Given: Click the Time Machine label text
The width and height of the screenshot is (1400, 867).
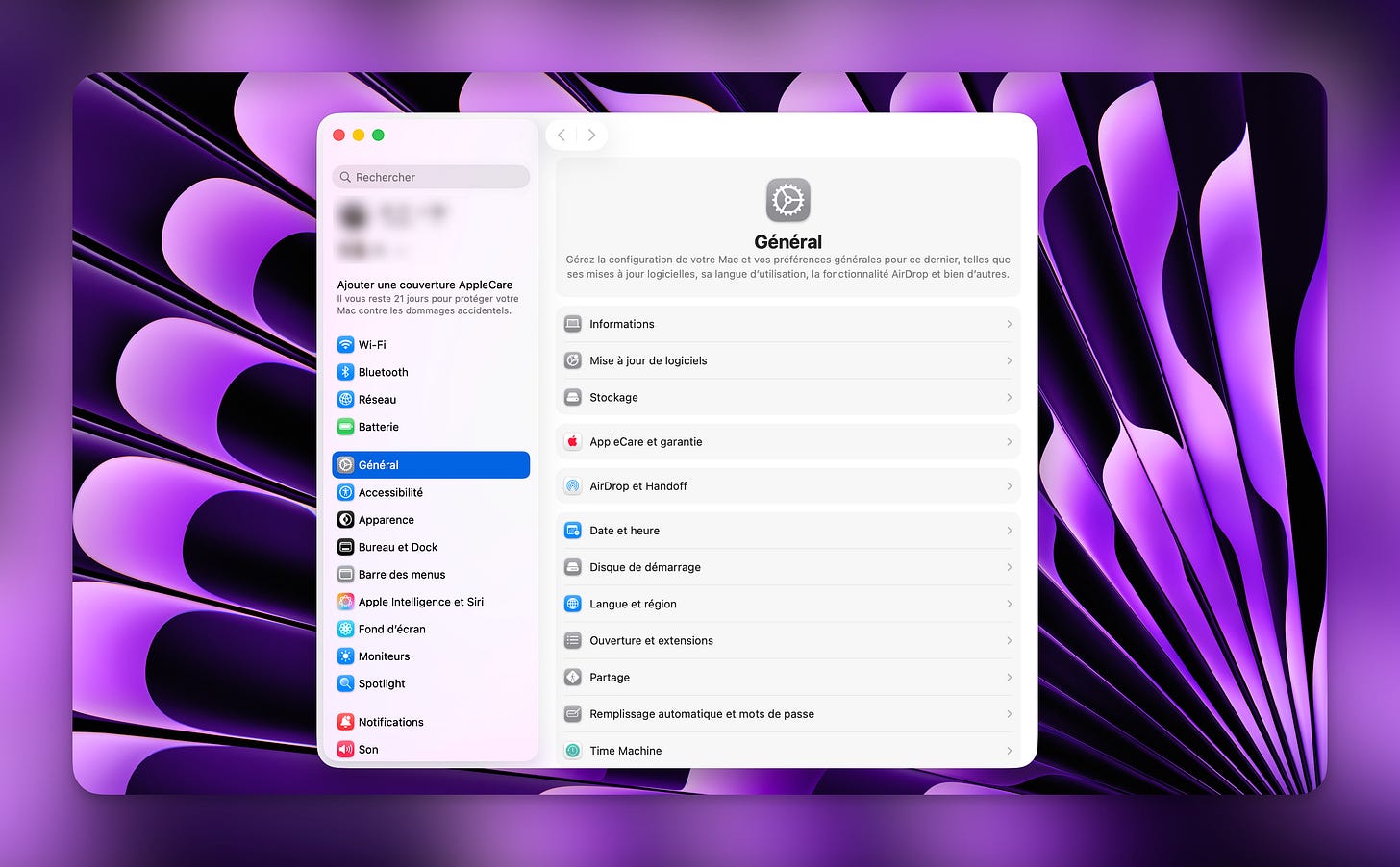Looking at the screenshot, I should pyautogui.click(x=625, y=751).
